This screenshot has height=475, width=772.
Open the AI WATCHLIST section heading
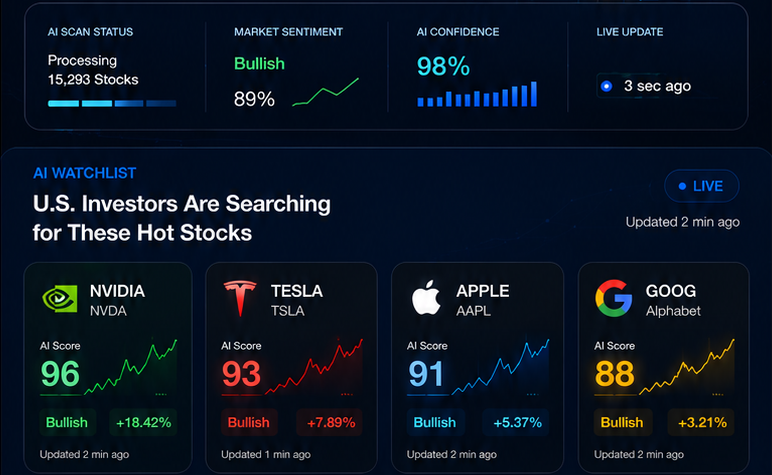(x=85, y=173)
